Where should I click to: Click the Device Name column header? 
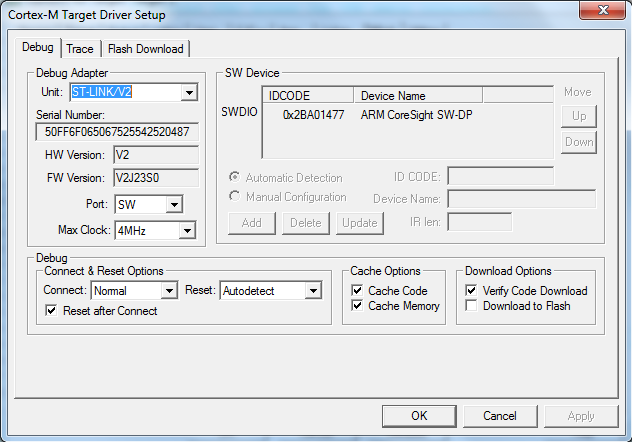418,95
